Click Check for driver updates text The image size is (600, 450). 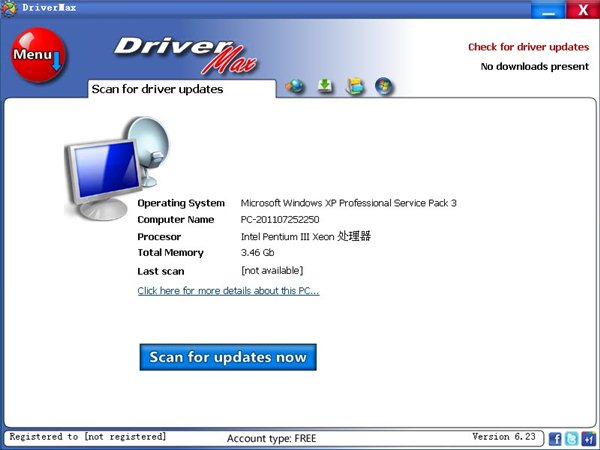(x=528, y=47)
